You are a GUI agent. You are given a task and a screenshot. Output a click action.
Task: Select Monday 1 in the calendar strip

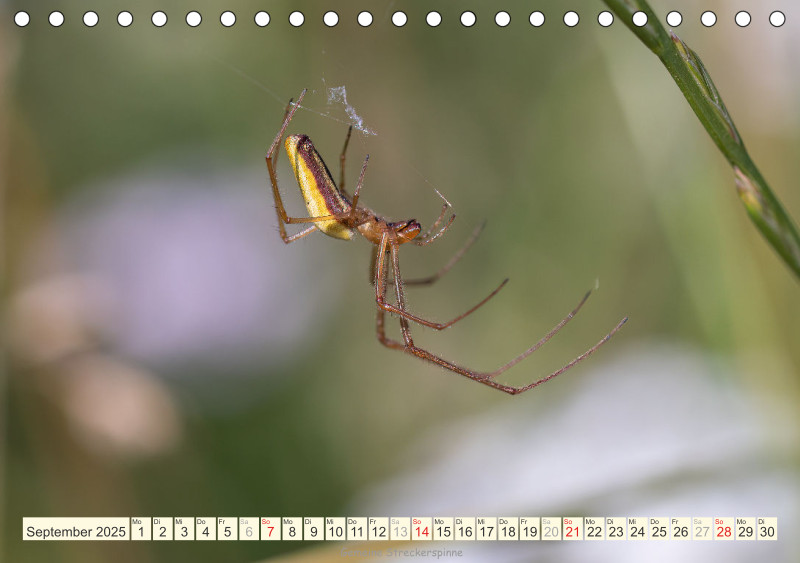[141, 529]
